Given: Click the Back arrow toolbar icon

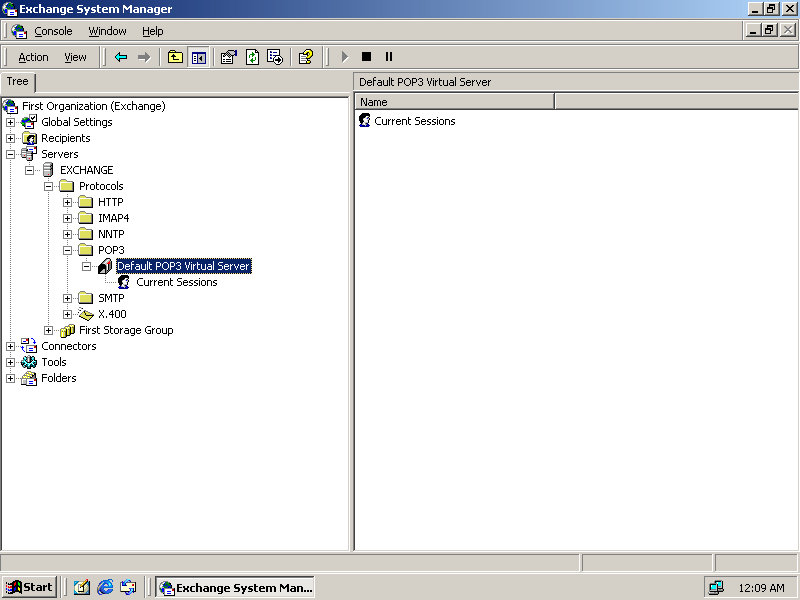Looking at the screenshot, I should point(121,57).
